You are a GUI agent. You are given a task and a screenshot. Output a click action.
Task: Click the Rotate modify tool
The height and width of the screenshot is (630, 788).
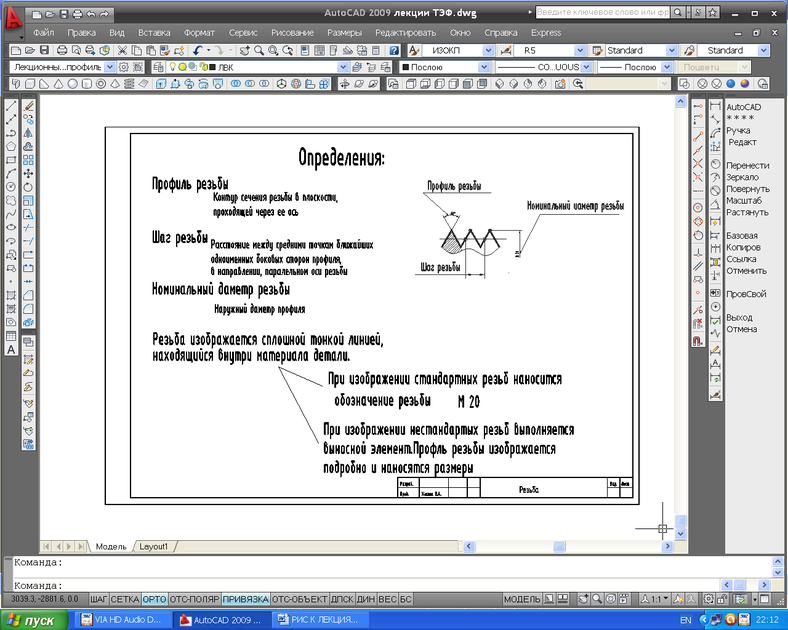(29, 186)
